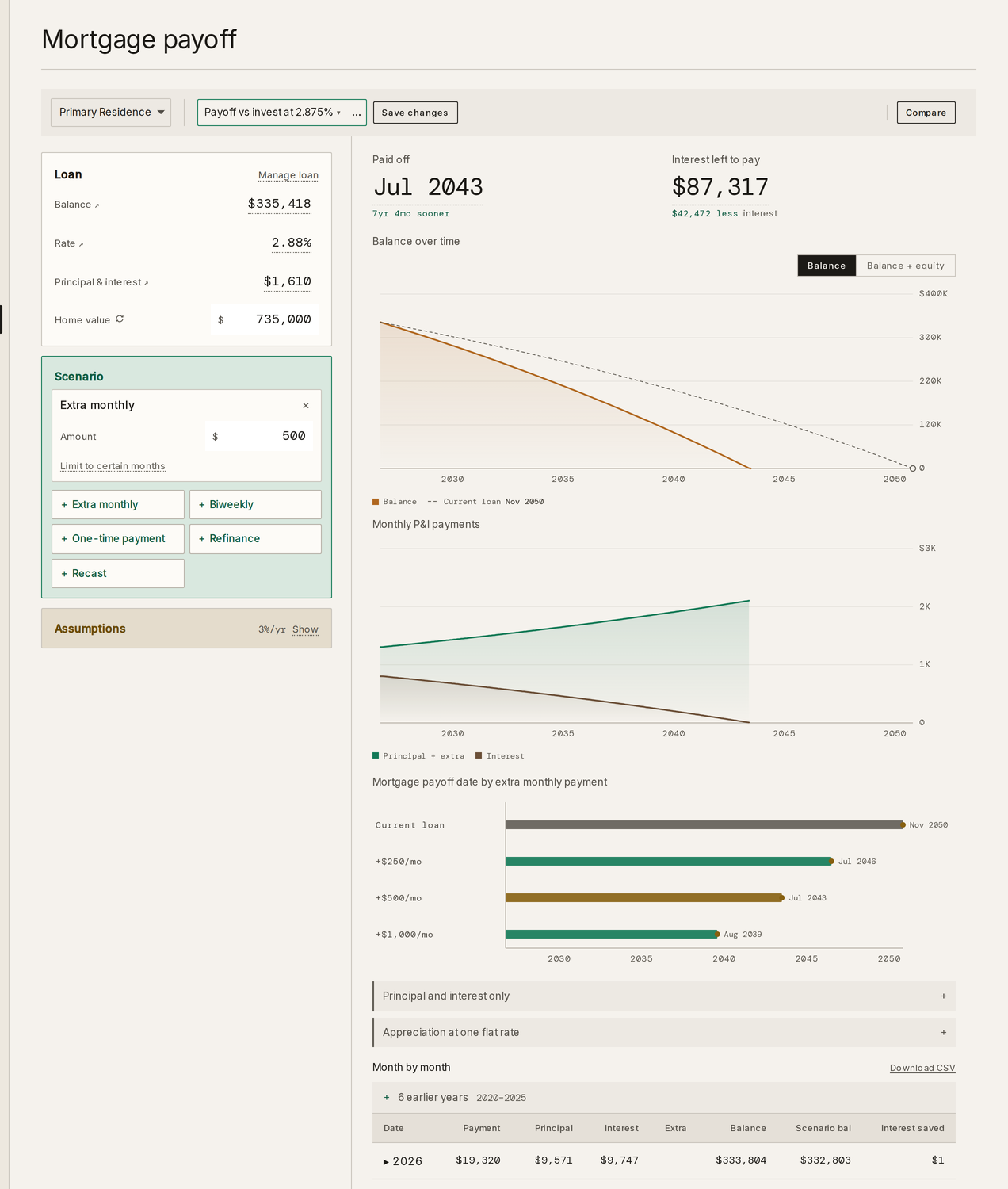1008x1189 pixels.
Task: Switch chart to Balance + equity
Action: 906,266
